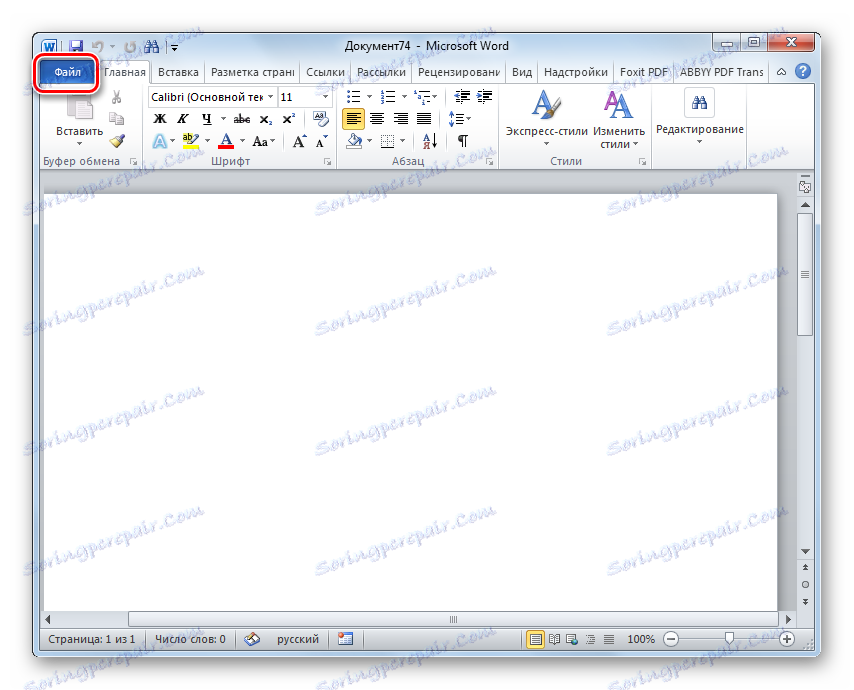Save document using the floppy disk icon

(x=76, y=47)
